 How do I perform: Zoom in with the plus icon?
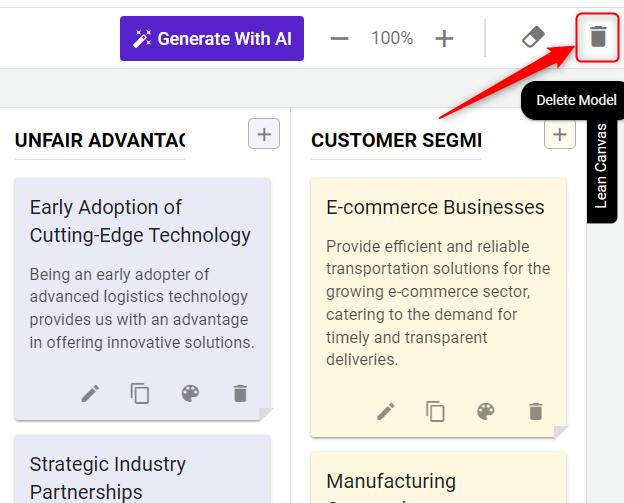(x=445, y=39)
